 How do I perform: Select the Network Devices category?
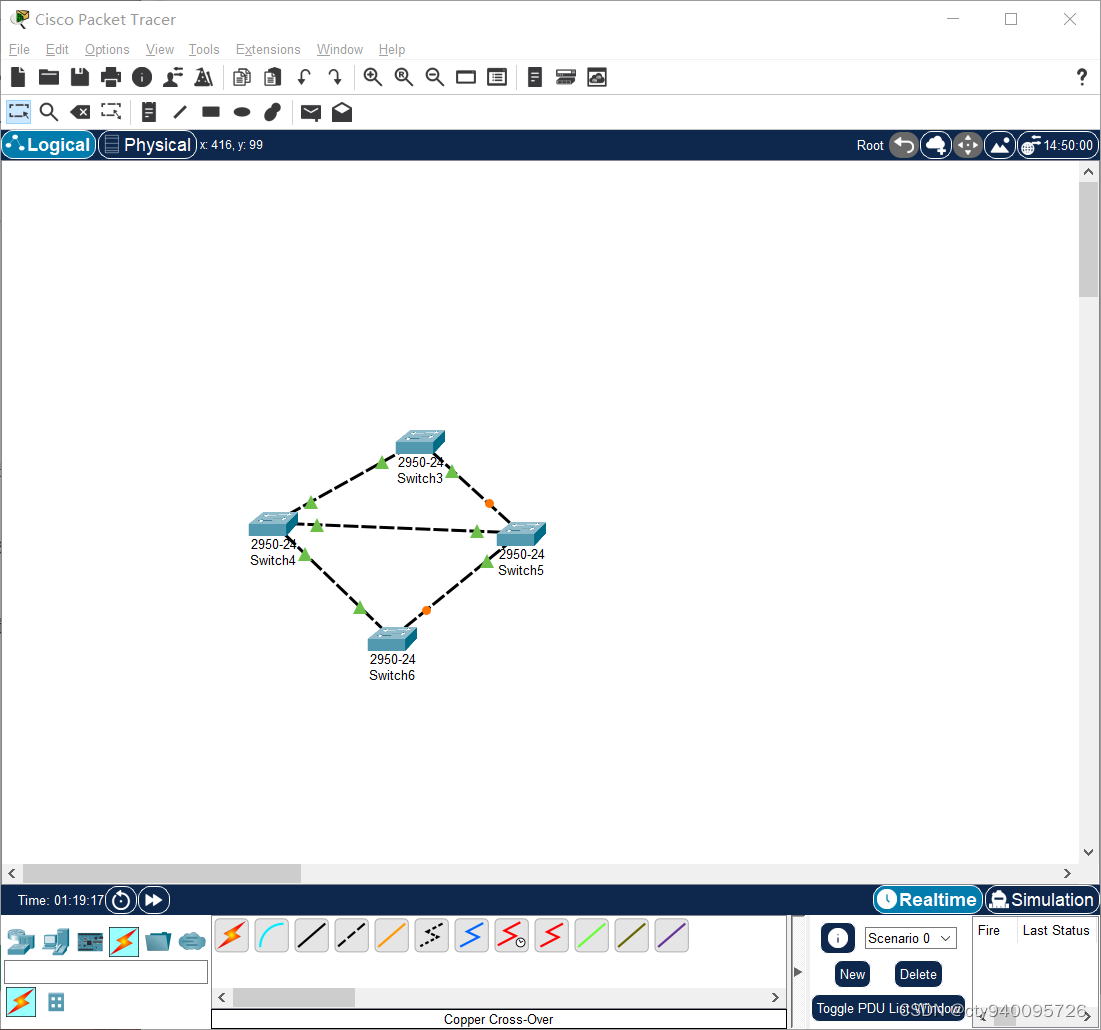point(21,942)
